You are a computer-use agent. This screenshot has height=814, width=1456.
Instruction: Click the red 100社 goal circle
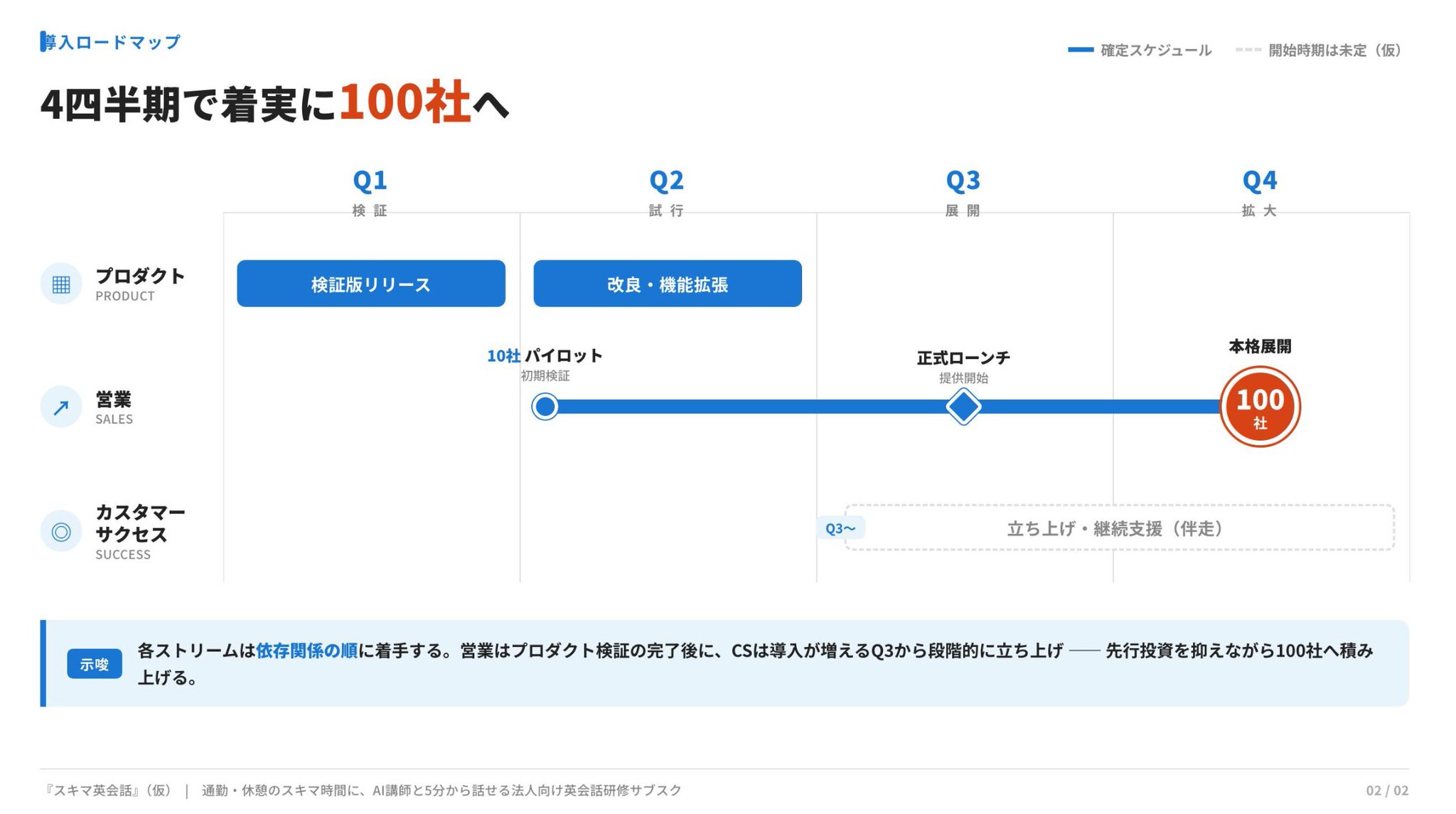(x=1260, y=407)
